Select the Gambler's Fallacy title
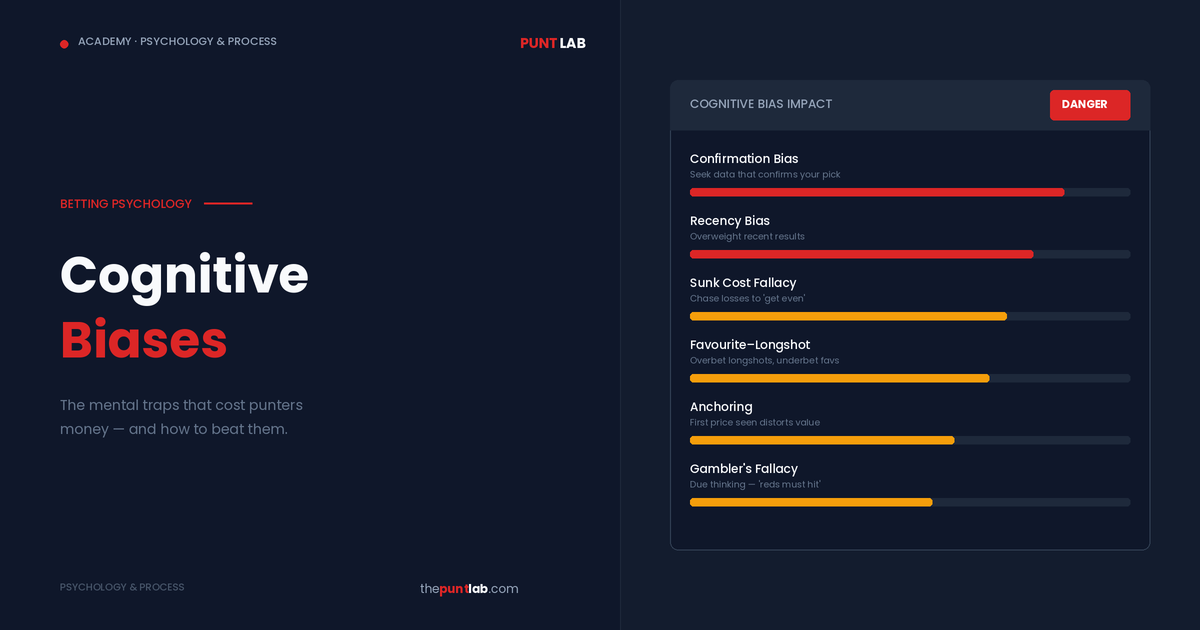The width and height of the screenshot is (1200, 630). [x=744, y=469]
